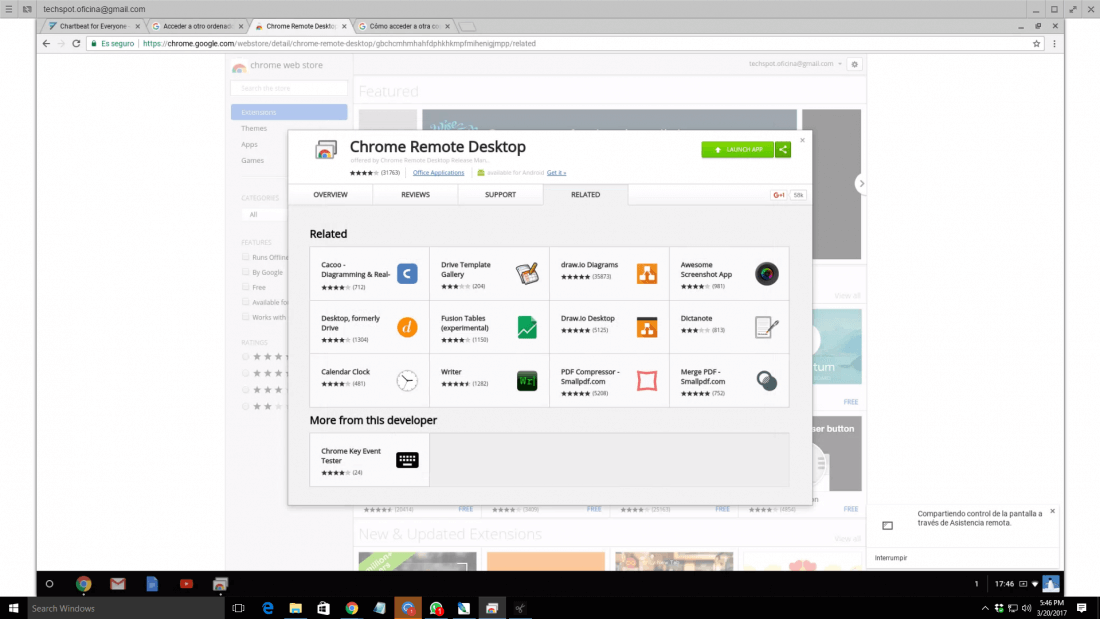
Task: Click the Gmail icon in Chromebook shelf
Action: pos(118,583)
